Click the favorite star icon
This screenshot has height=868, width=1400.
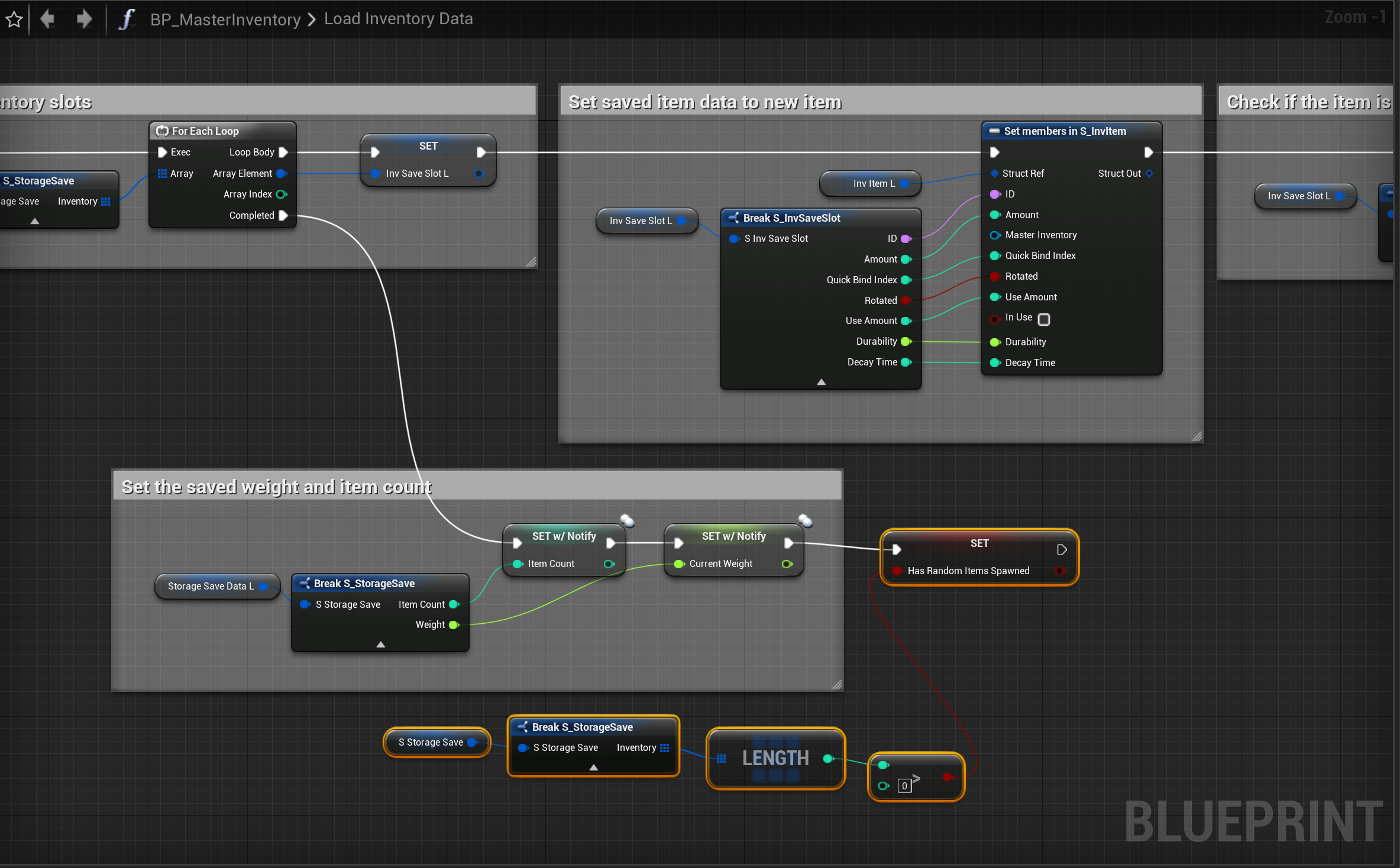coord(14,20)
